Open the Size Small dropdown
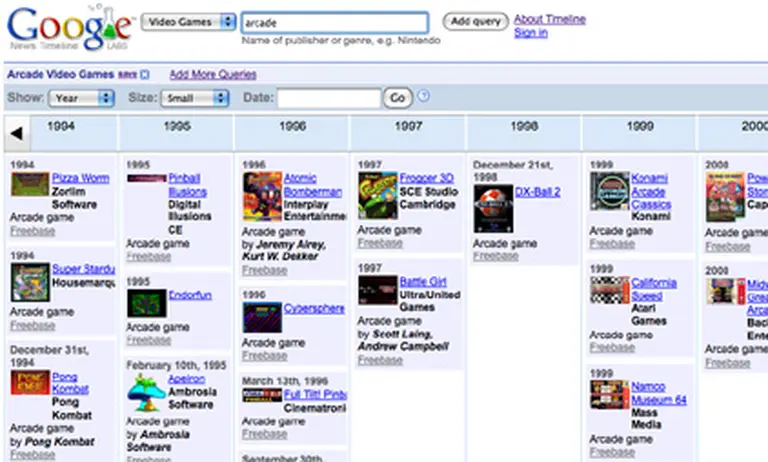768x462 pixels. [193, 98]
